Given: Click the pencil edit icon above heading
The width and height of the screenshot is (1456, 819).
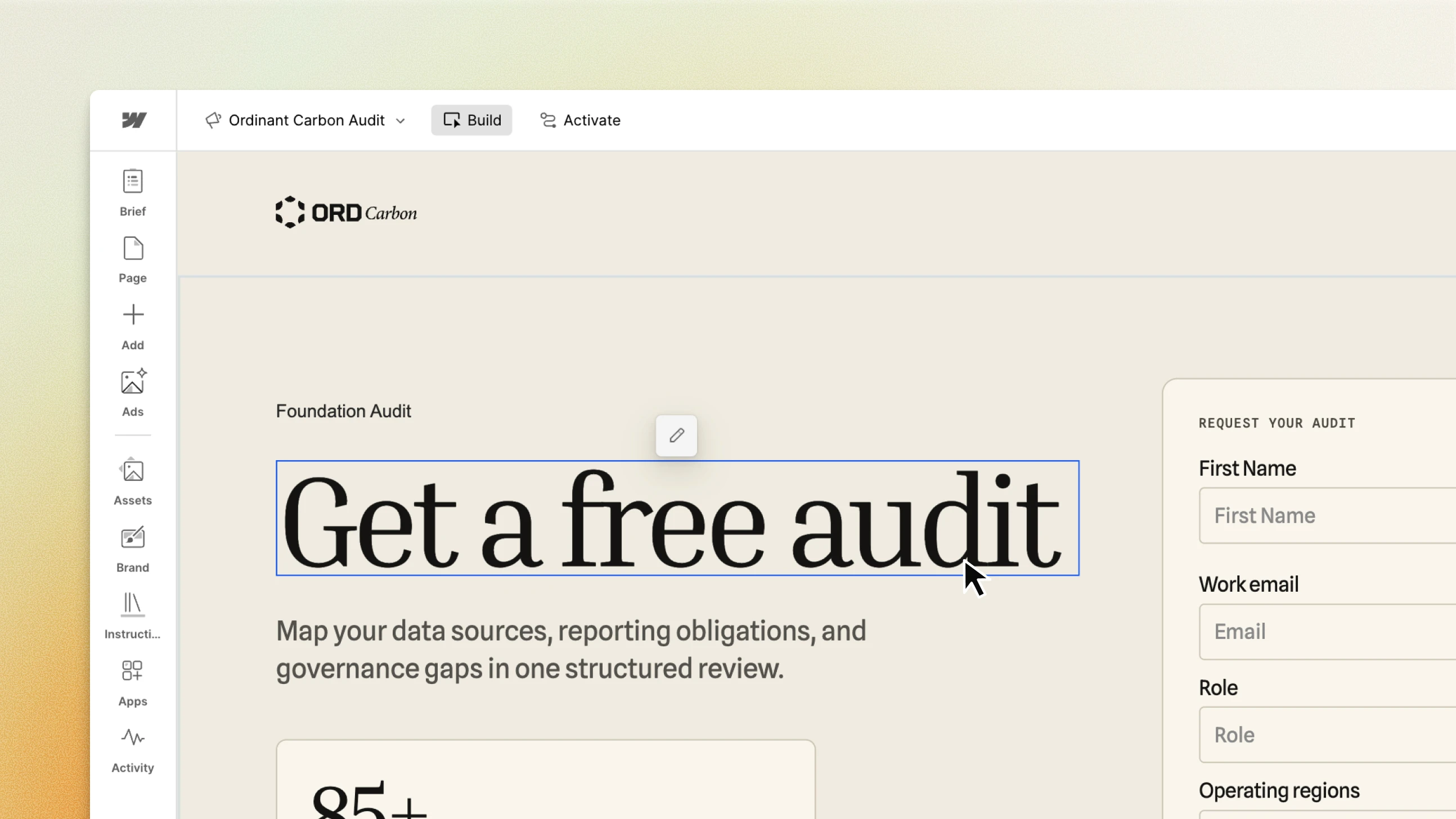Looking at the screenshot, I should click(x=677, y=435).
